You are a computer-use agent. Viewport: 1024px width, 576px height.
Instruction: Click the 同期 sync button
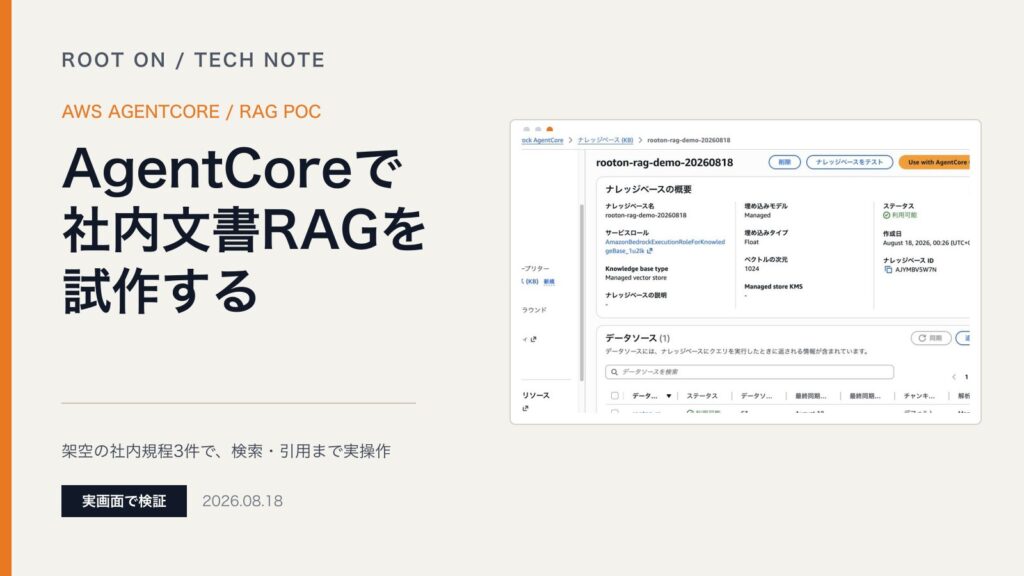point(931,338)
